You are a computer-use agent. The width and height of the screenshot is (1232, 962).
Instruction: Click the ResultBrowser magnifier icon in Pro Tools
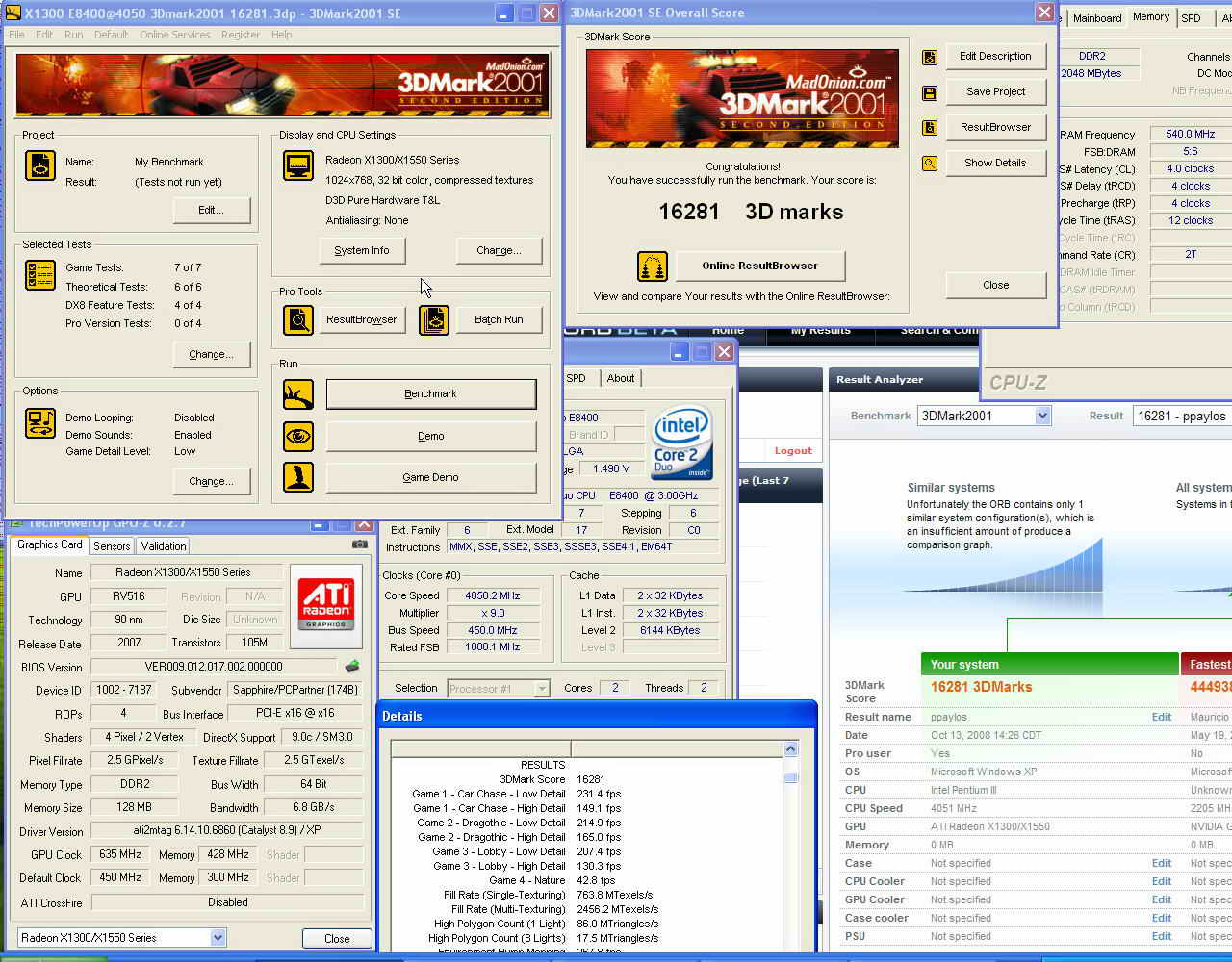tap(298, 319)
